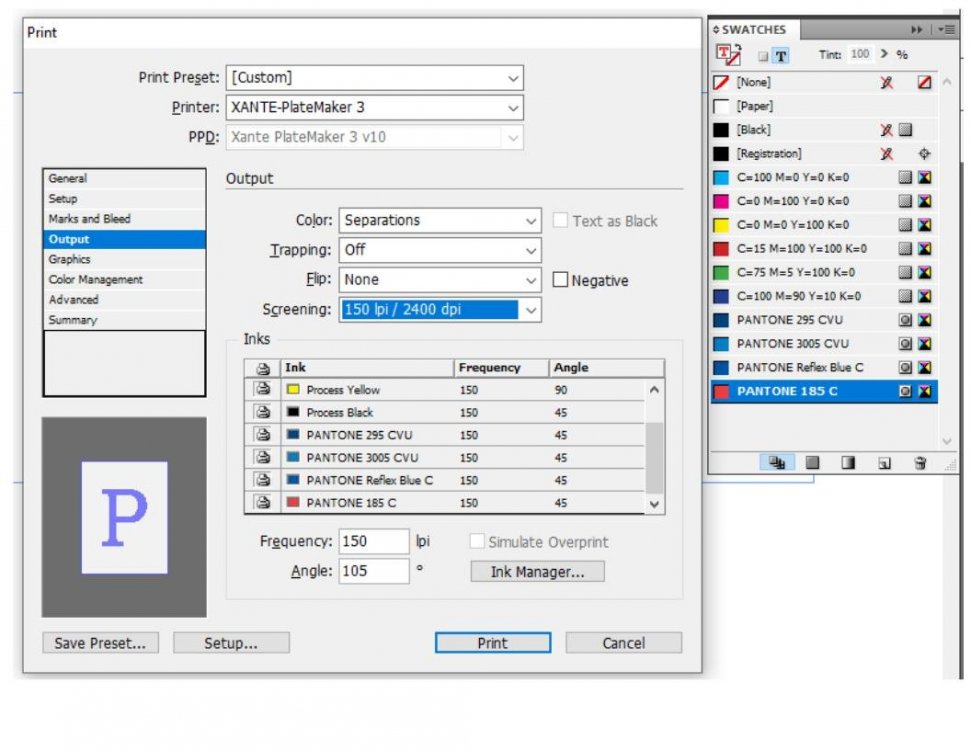Click the show gradient swatches icon

click(847, 462)
